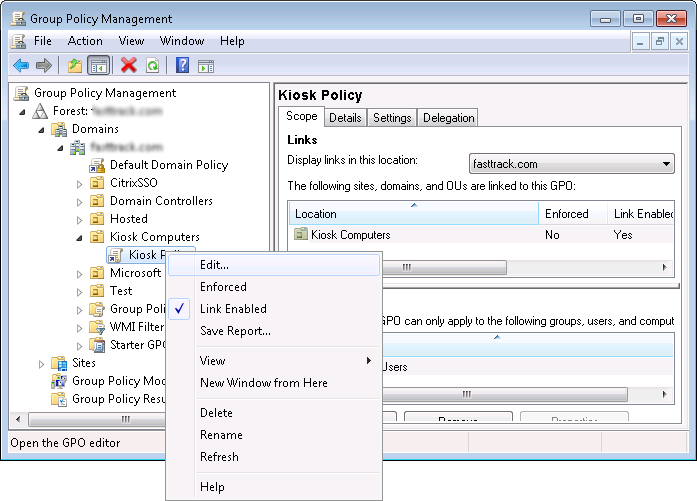Choose Edit... from the context menu

pos(274,265)
